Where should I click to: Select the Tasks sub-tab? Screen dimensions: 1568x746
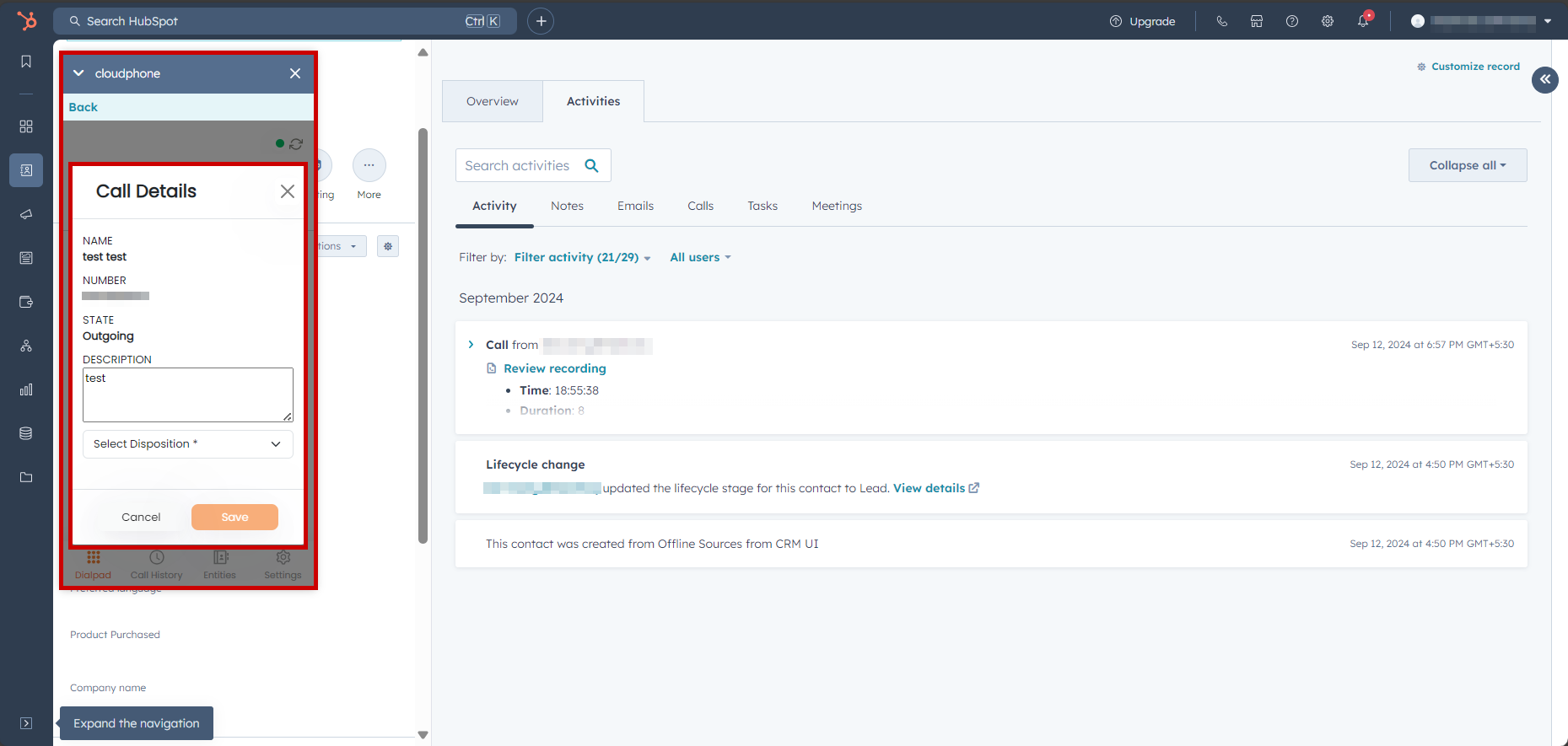point(762,206)
